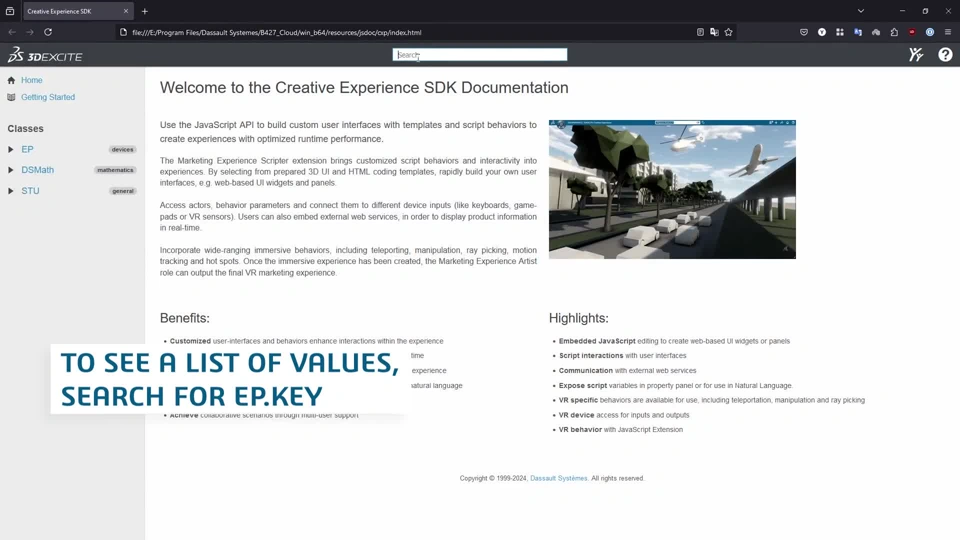This screenshot has height=540, width=960.
Task: Open the Pocket save icon
Action: click(x=804, y=32)
